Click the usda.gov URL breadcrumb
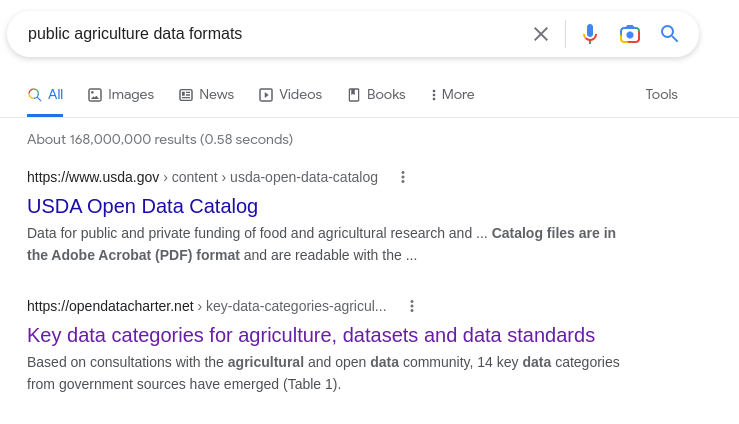 (202, 177)
